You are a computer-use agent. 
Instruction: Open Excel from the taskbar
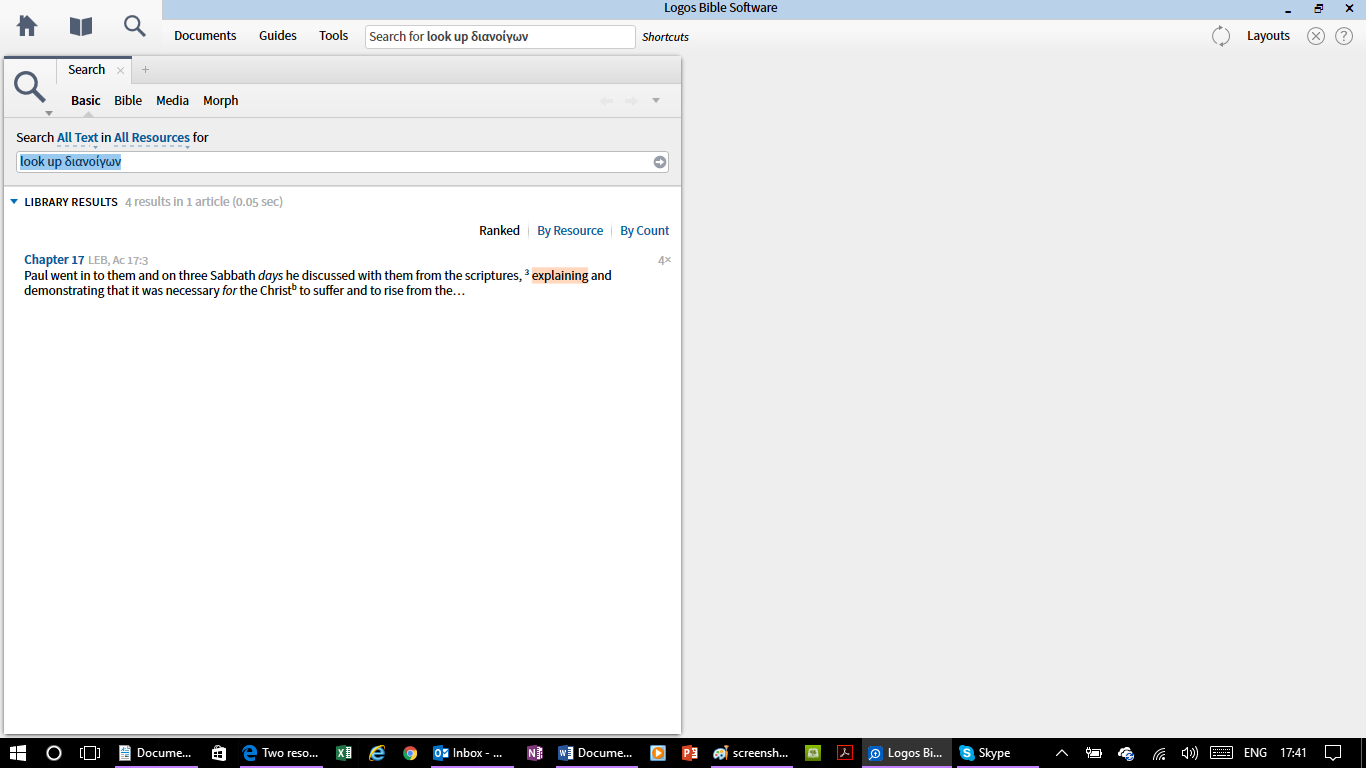344,753
